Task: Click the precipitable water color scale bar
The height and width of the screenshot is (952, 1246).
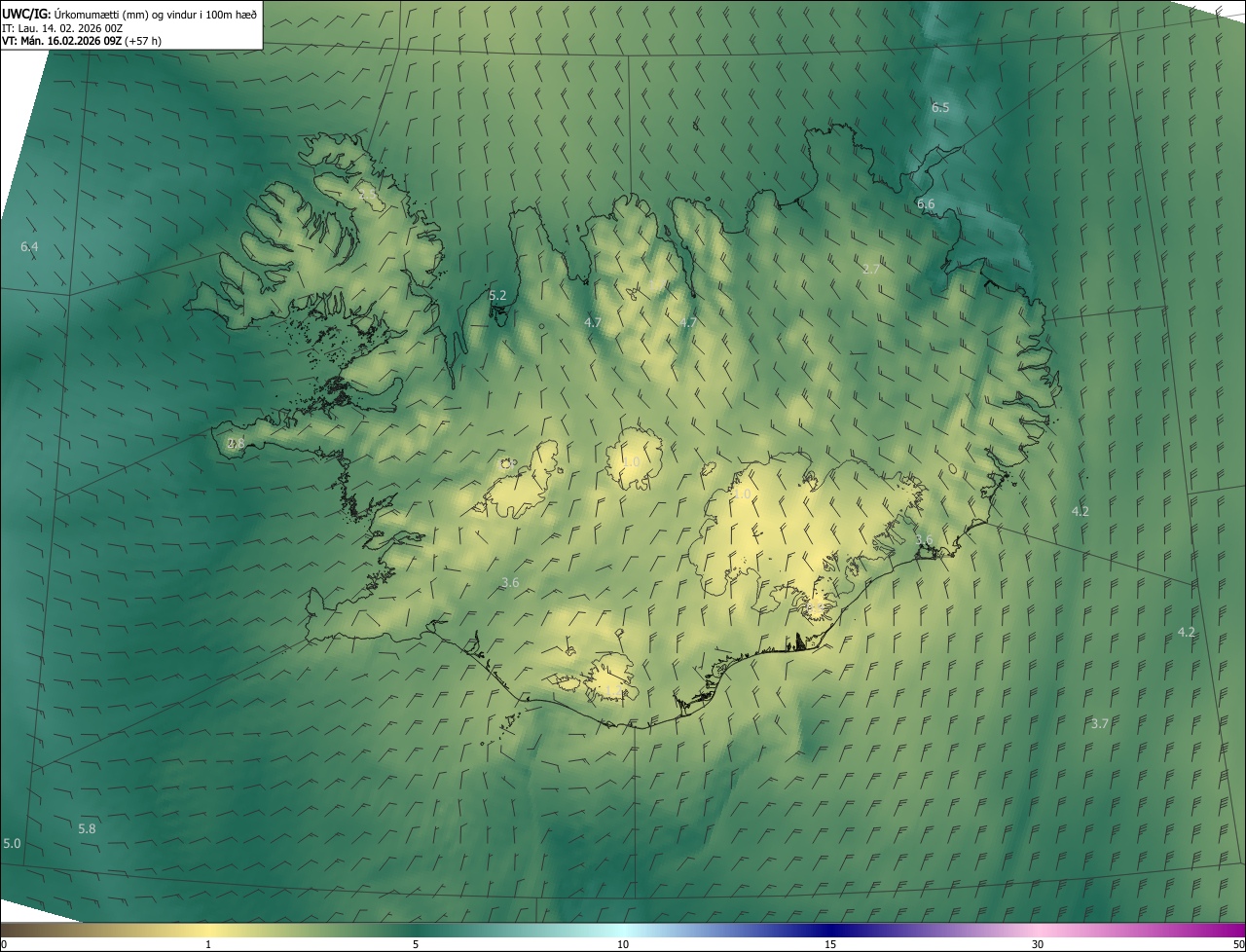Action: click(623, 930)
